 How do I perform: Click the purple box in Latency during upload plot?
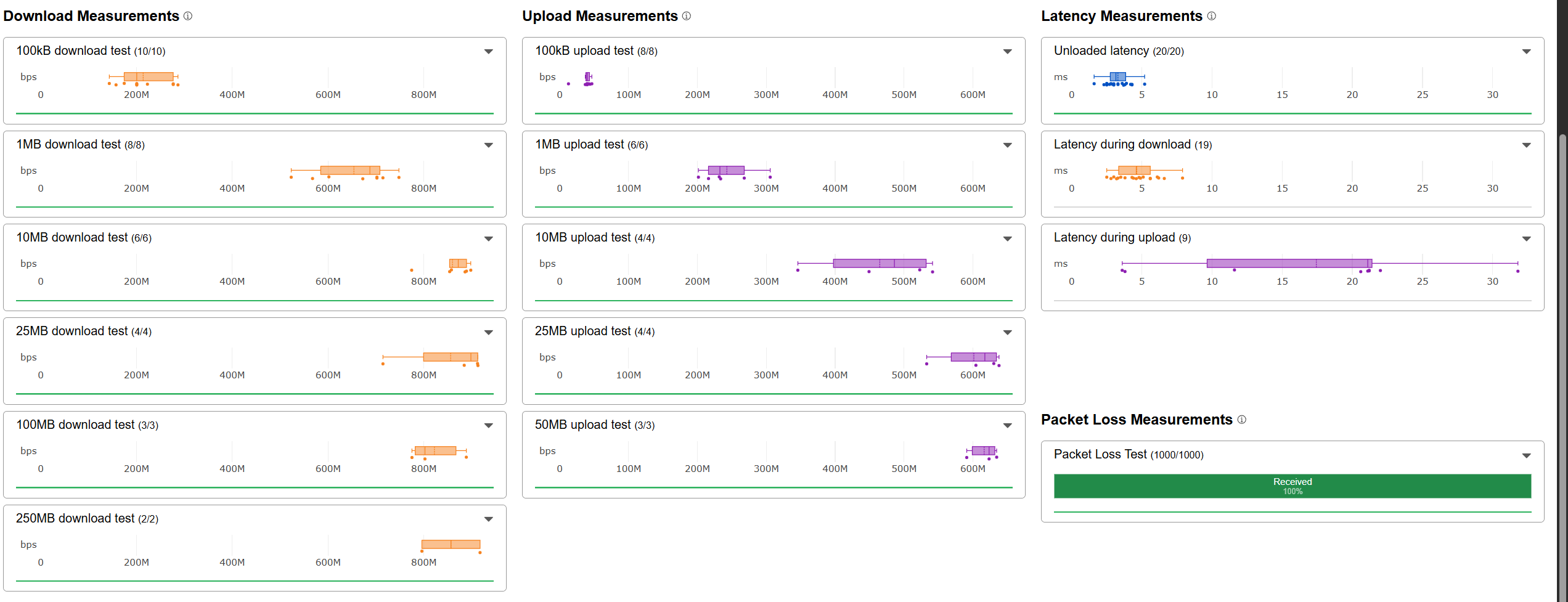tap(1289, 264)
